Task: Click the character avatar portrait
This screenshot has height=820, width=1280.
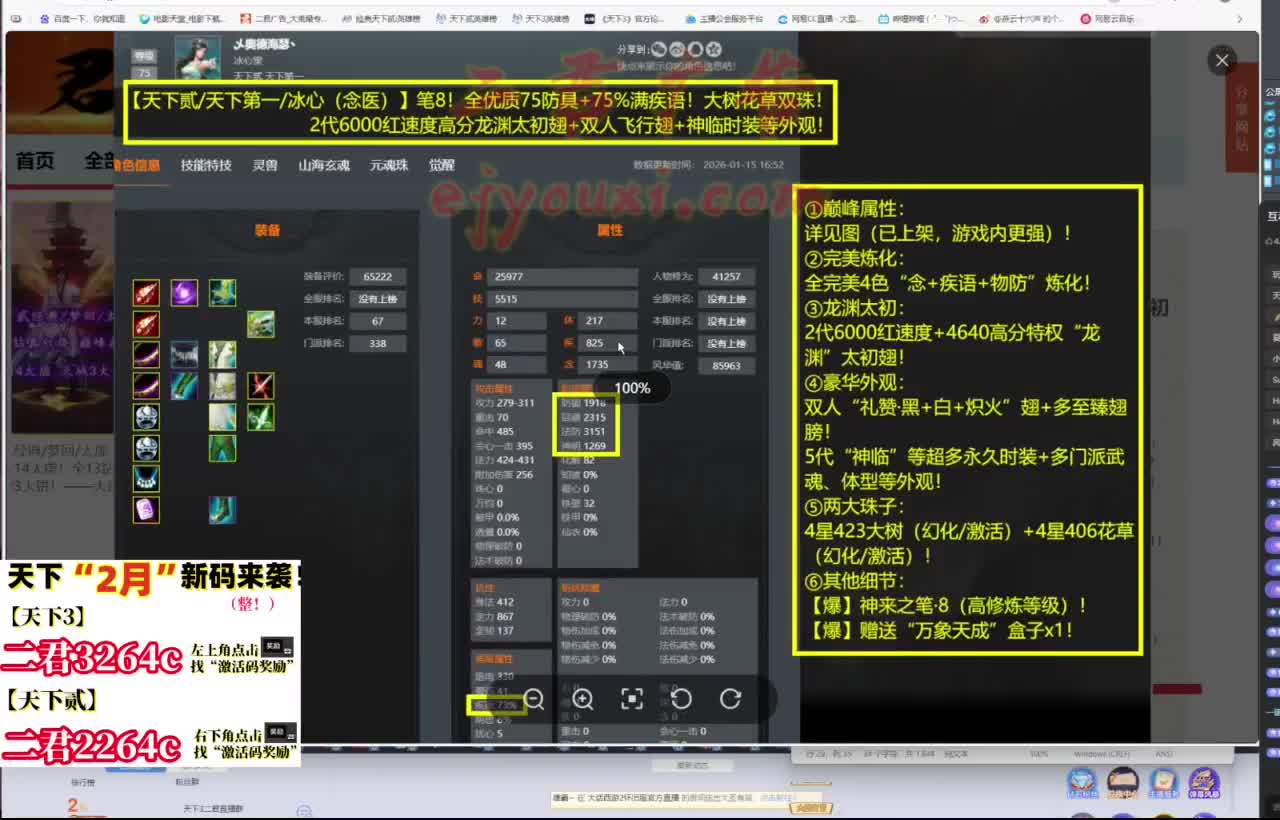Action: click(198, 58)
